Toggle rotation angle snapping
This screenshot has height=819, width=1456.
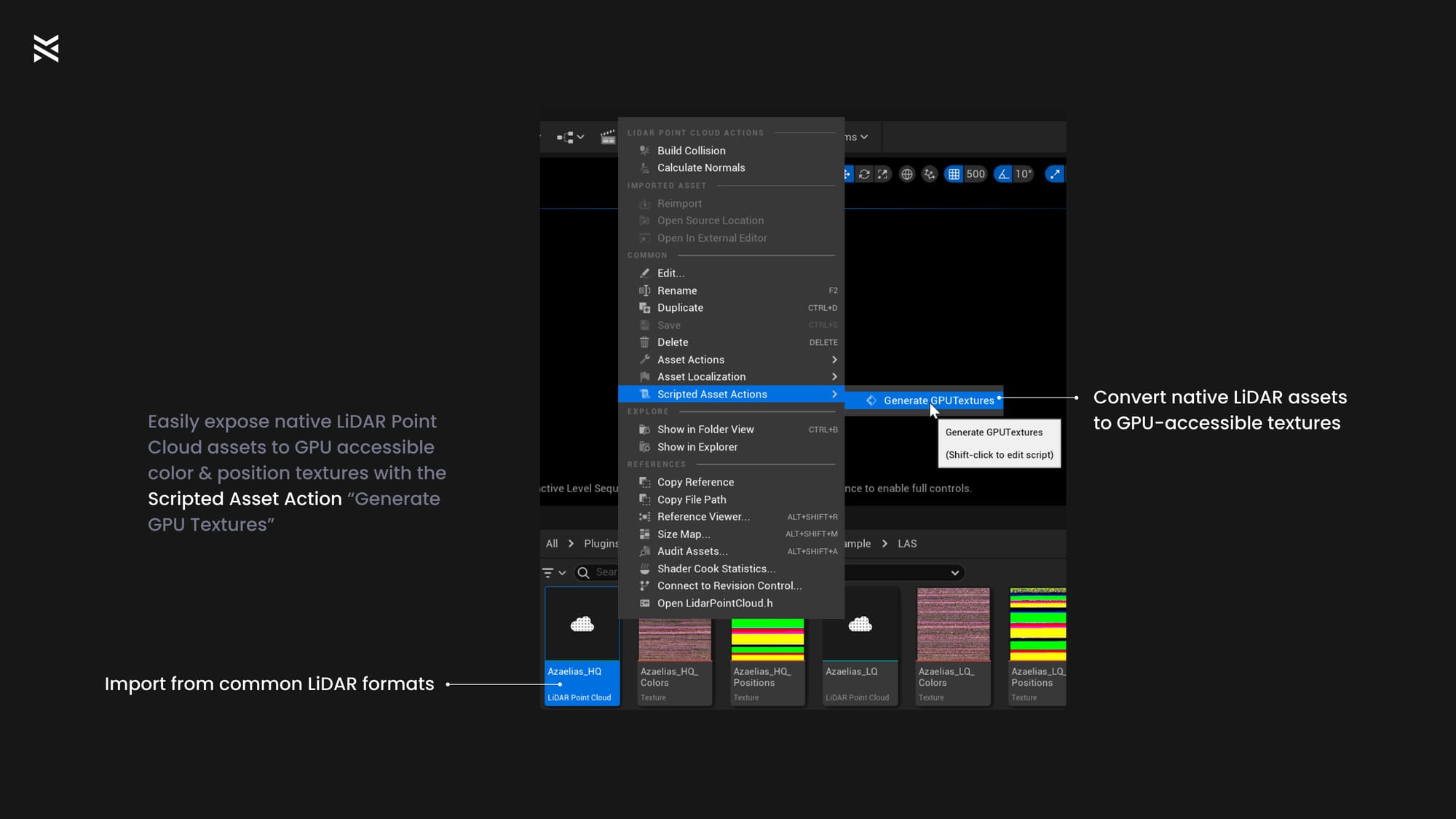1003,174
